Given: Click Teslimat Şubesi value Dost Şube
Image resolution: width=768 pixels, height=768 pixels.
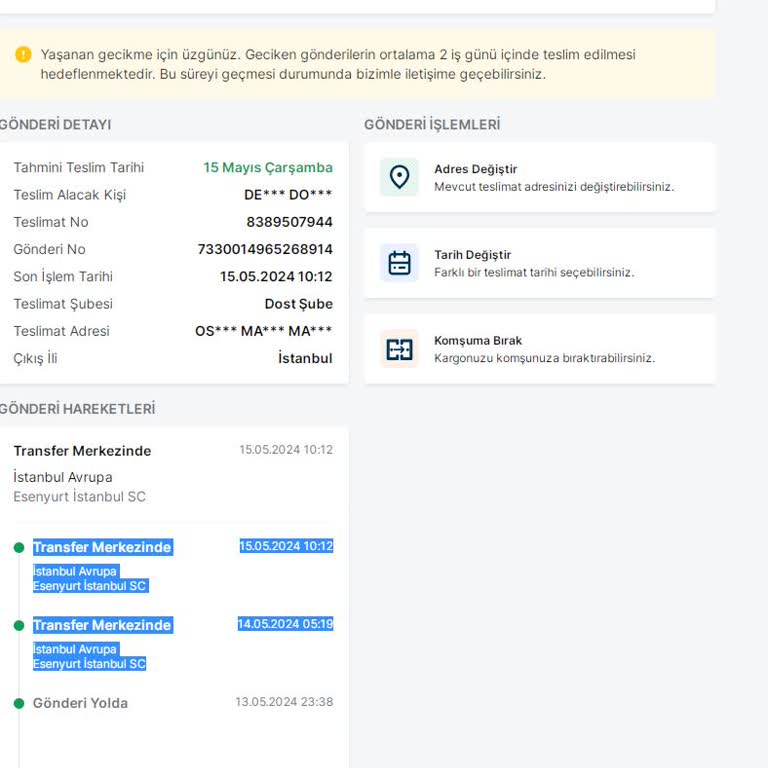Looking at the screenshot, I should 299,304.
